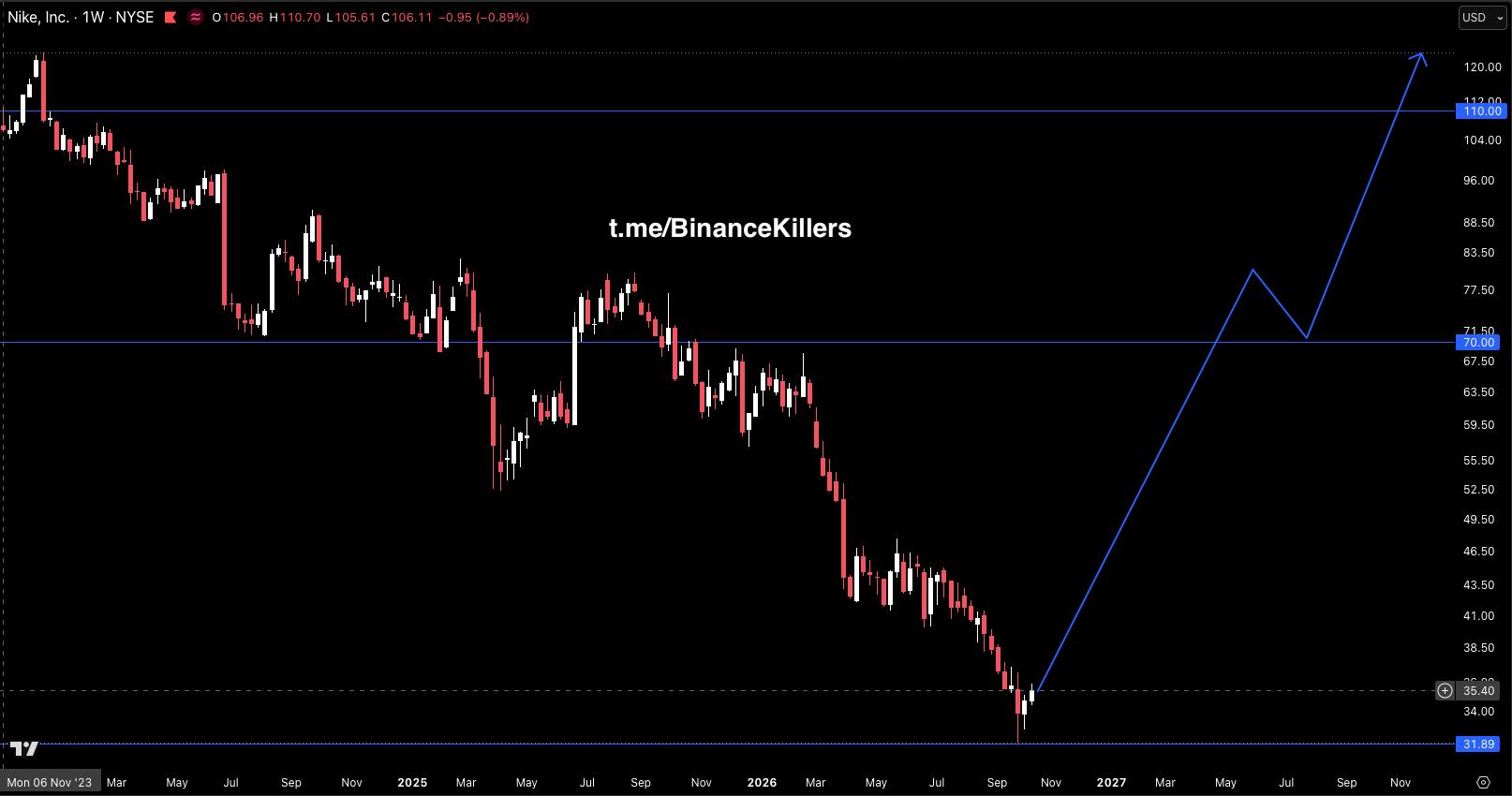
Task: Open chart settings hexagon gear icon
Action: tap(1483, 782)
